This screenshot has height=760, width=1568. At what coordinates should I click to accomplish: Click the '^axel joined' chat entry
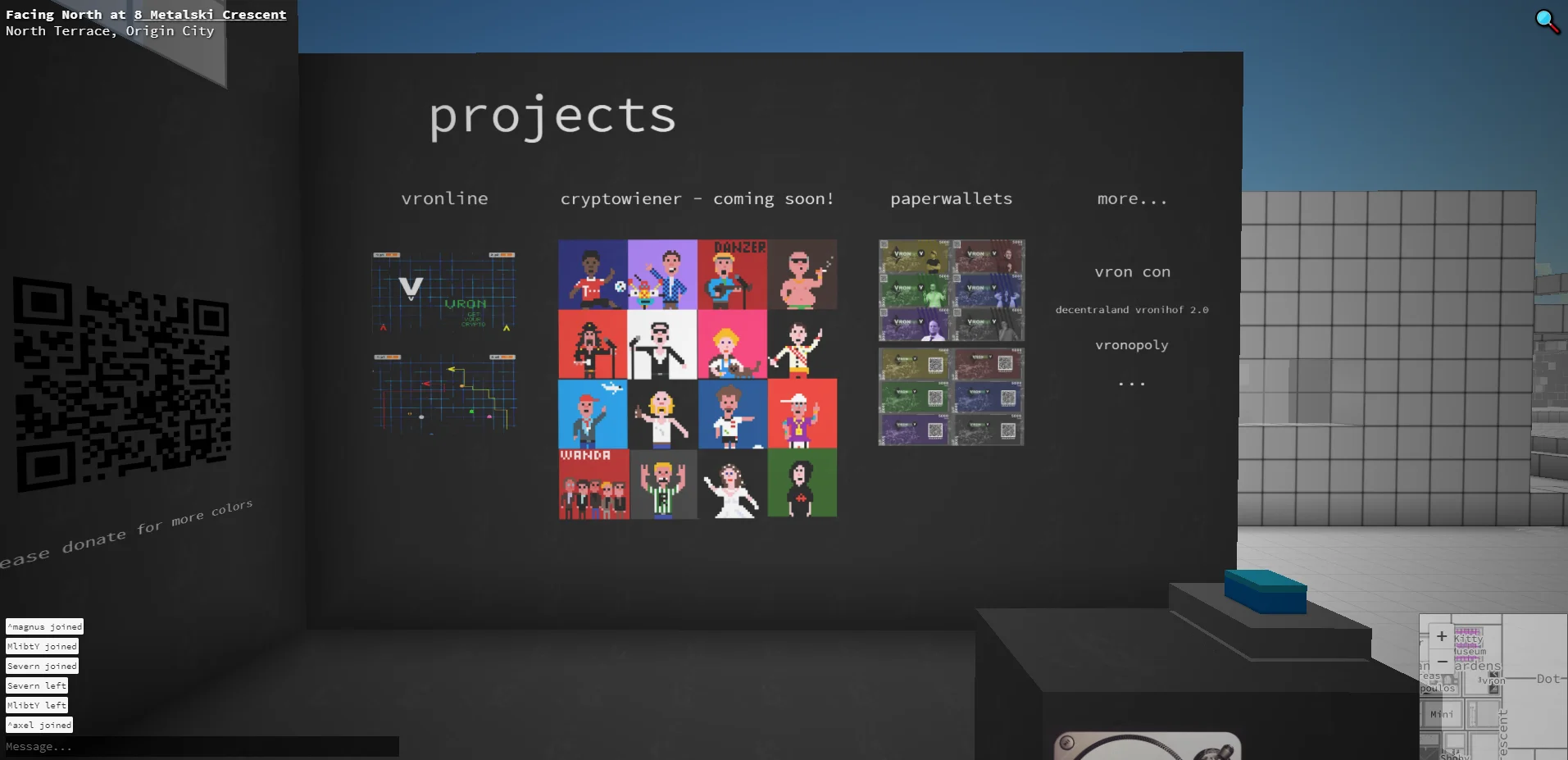(x=39, y=725)
